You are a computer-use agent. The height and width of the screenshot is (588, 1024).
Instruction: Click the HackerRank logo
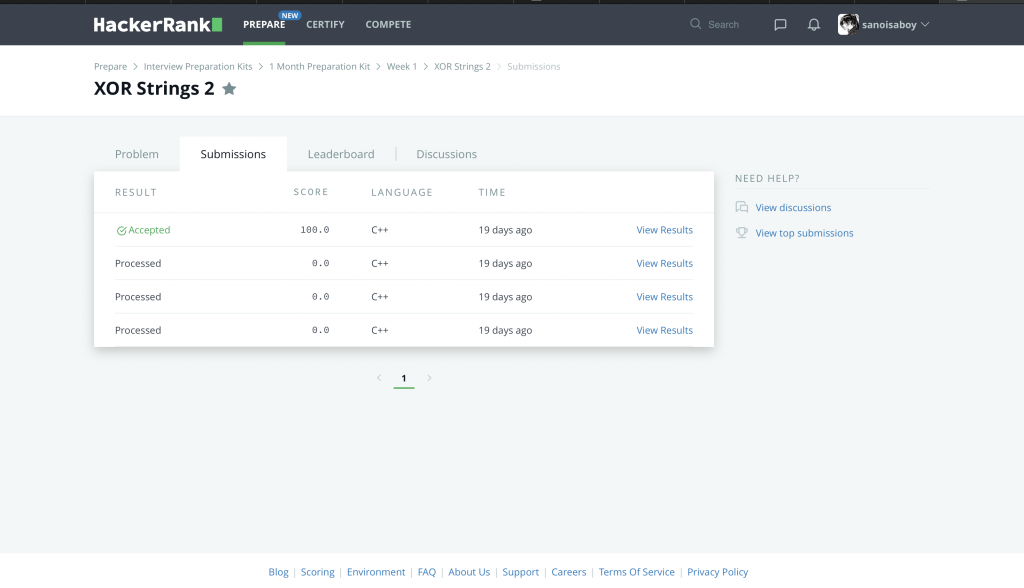coord(158,25)
